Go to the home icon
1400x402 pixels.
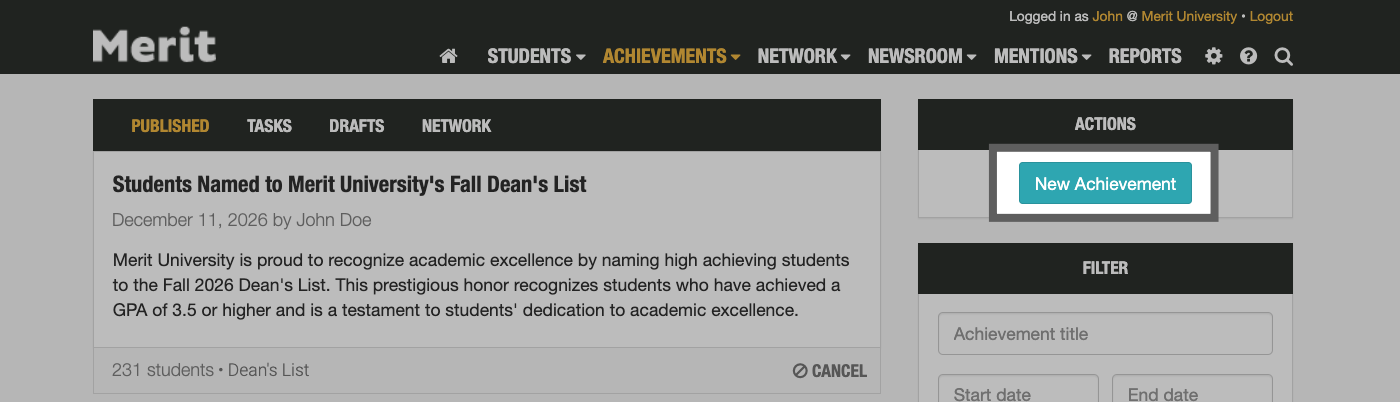tap(448, 57)
